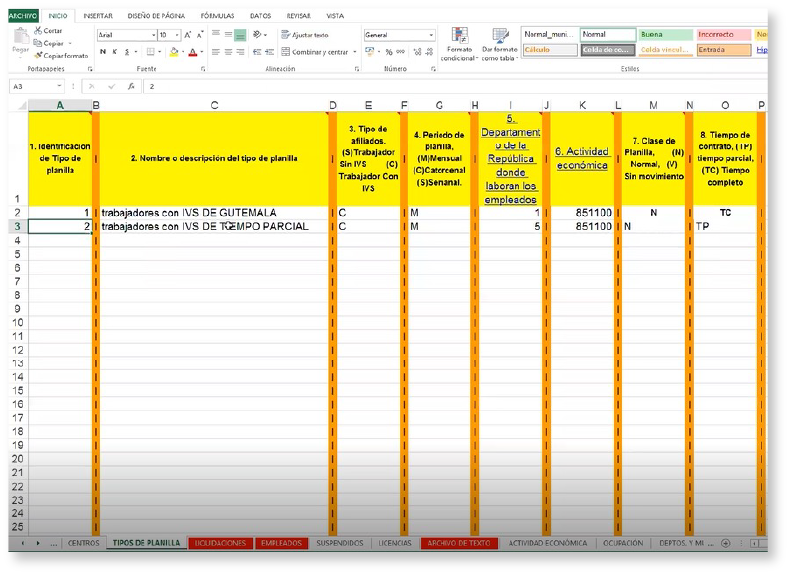Open Formato condicional menu
The height and width of the screenshot is (575, 790).
(459, 44)
